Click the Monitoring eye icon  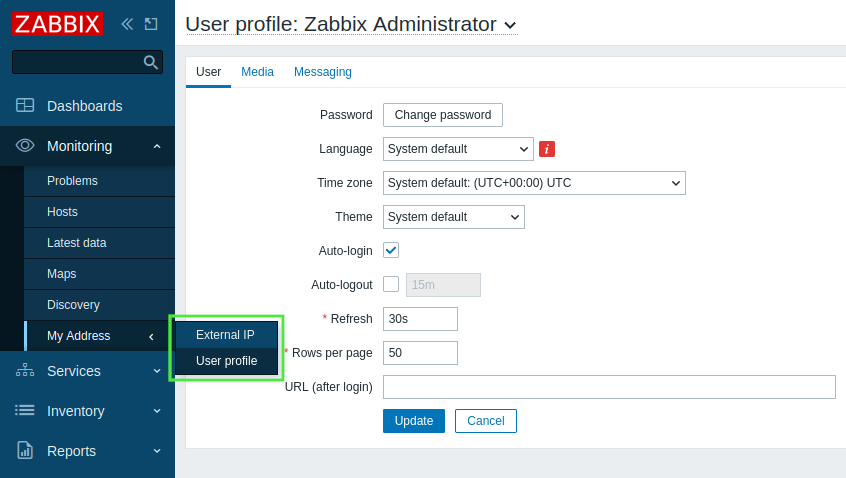point(25,146)
